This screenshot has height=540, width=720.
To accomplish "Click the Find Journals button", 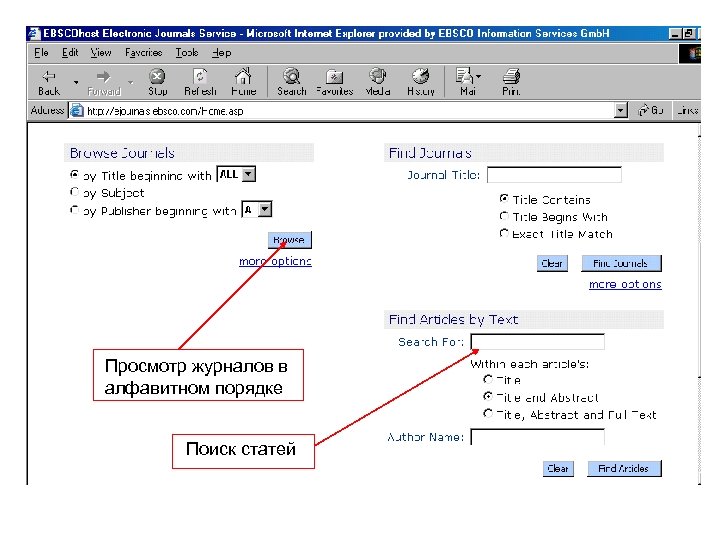I will point(621,263).
